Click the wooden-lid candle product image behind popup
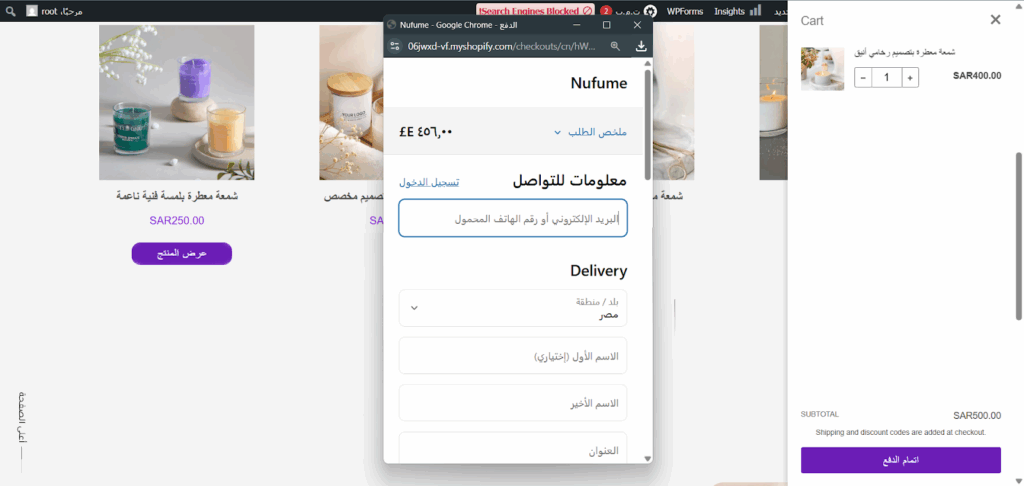This screenshot has height=486, width=1024. point(351,103)
